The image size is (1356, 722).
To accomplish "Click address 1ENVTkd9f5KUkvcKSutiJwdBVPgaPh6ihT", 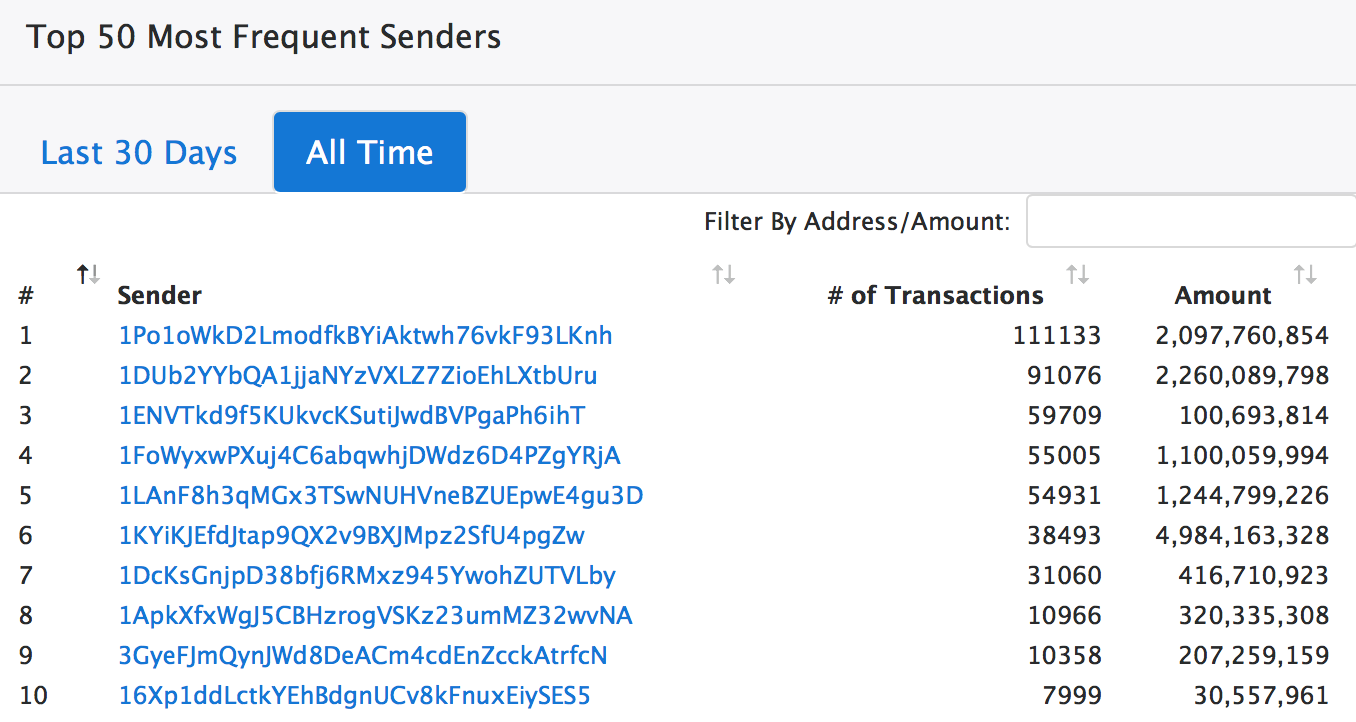I will 351,415.
